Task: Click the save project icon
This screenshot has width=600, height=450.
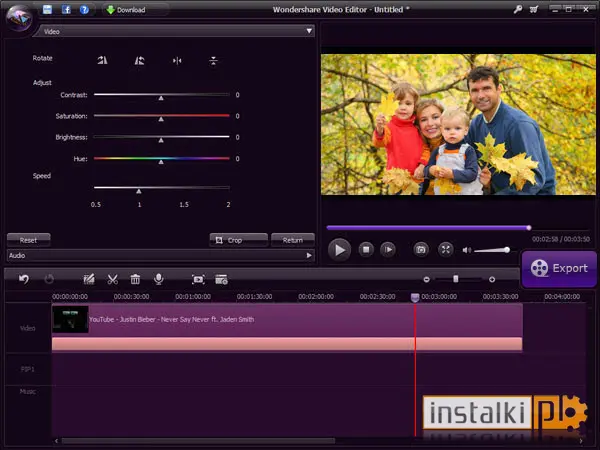Action: point(47,10)
